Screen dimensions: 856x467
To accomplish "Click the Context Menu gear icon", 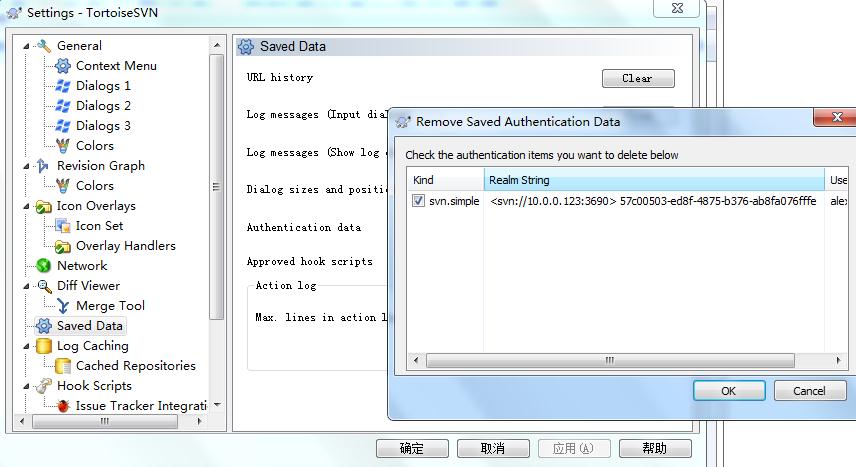I will coord(63,66).
